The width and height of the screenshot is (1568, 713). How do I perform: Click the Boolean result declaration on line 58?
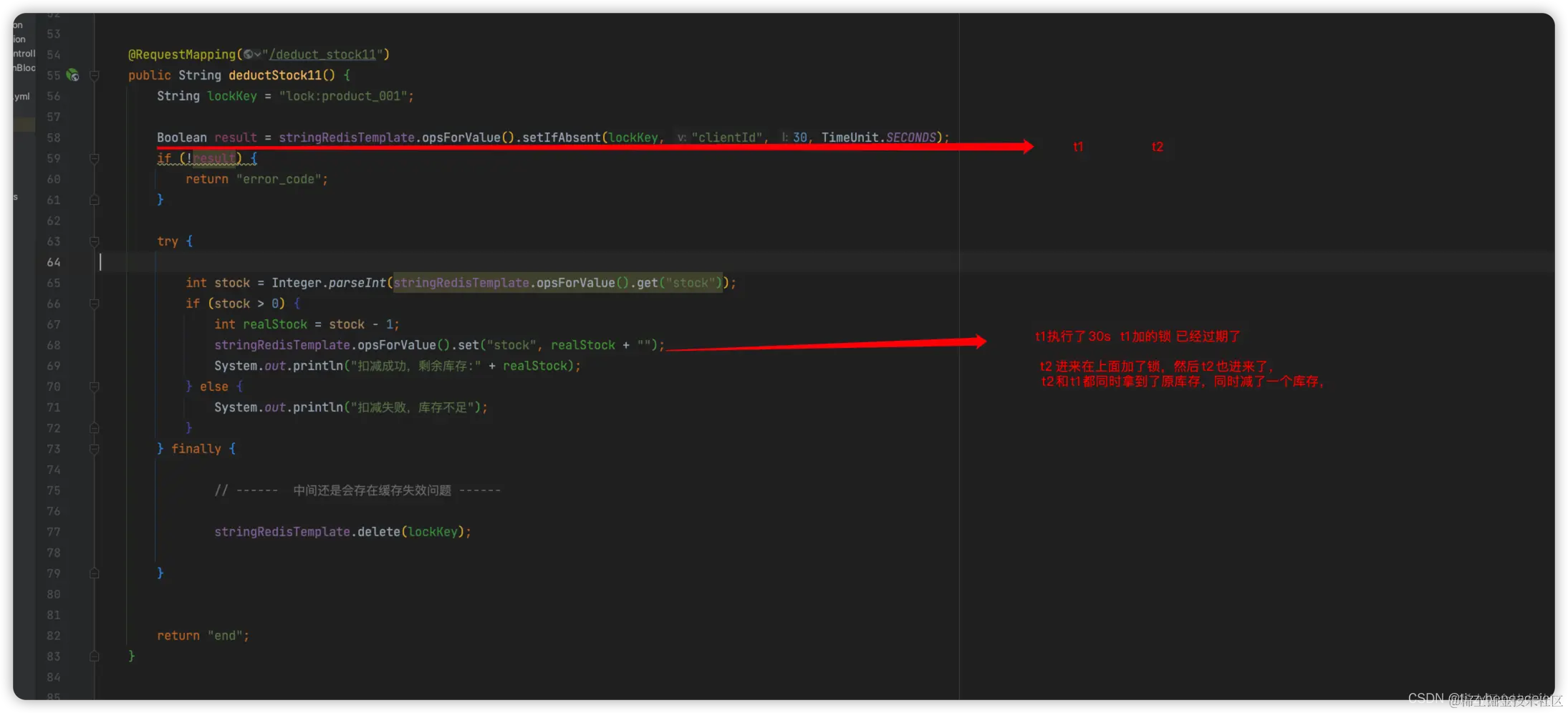(207, 137)
